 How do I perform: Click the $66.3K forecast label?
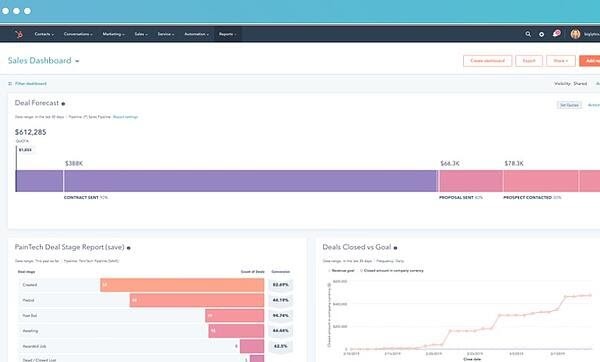tap(450, 163)
